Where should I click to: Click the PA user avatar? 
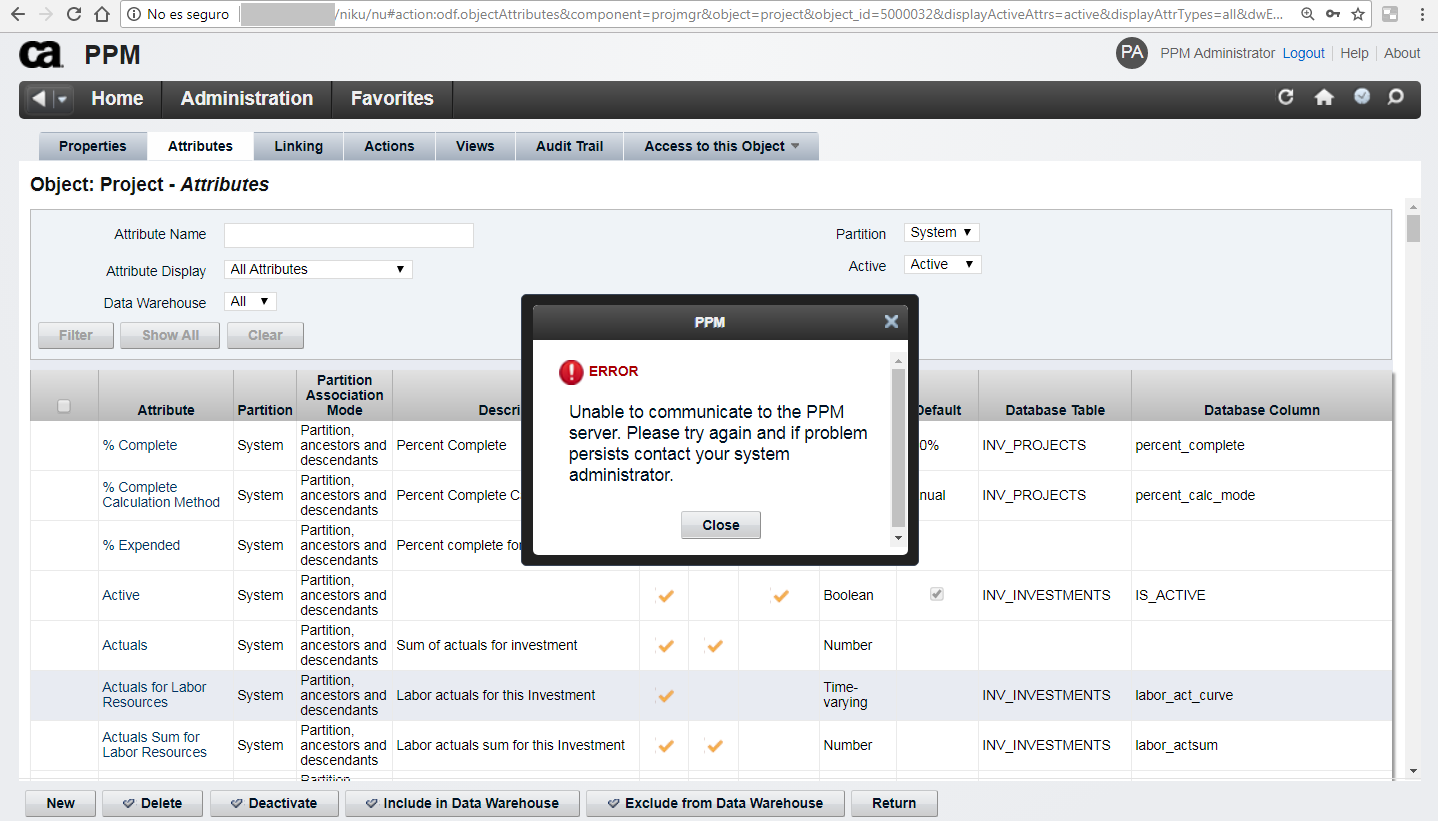[1132, 53]
